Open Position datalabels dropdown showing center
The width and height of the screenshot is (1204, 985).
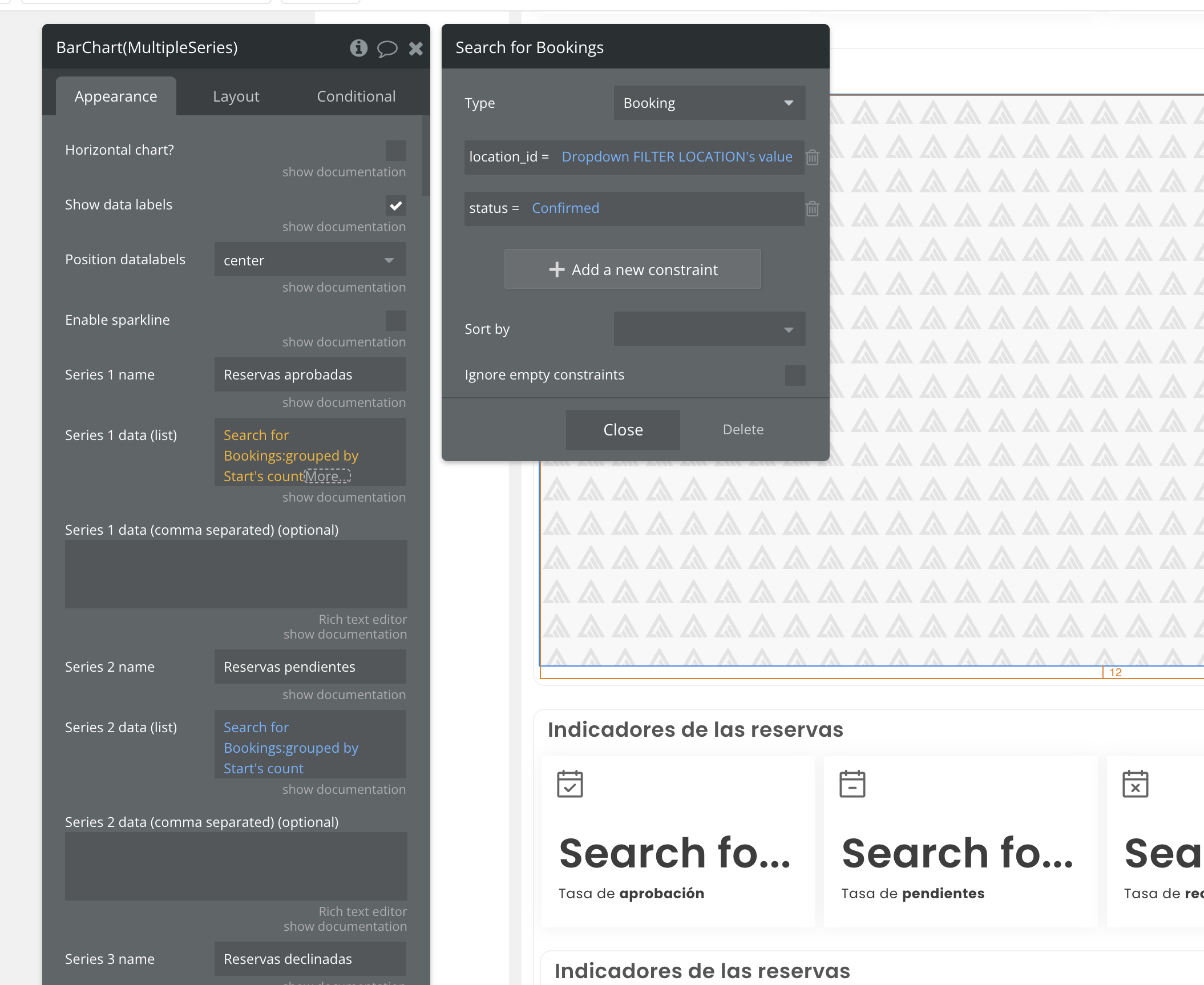310,260
